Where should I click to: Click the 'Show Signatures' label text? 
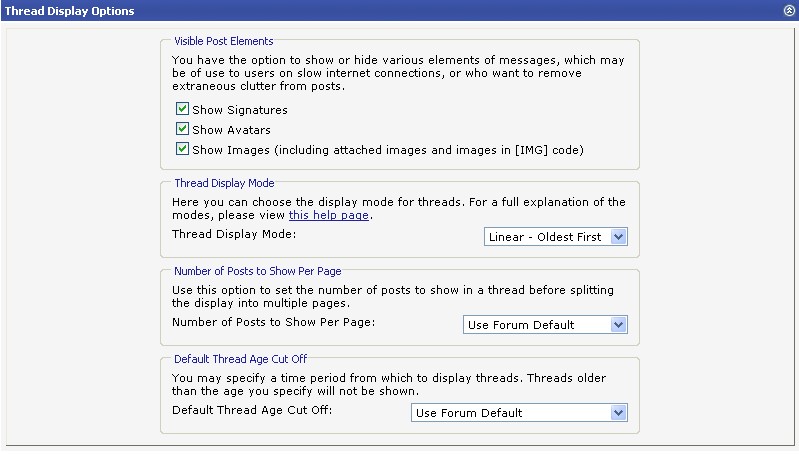[x=240, y=110]
